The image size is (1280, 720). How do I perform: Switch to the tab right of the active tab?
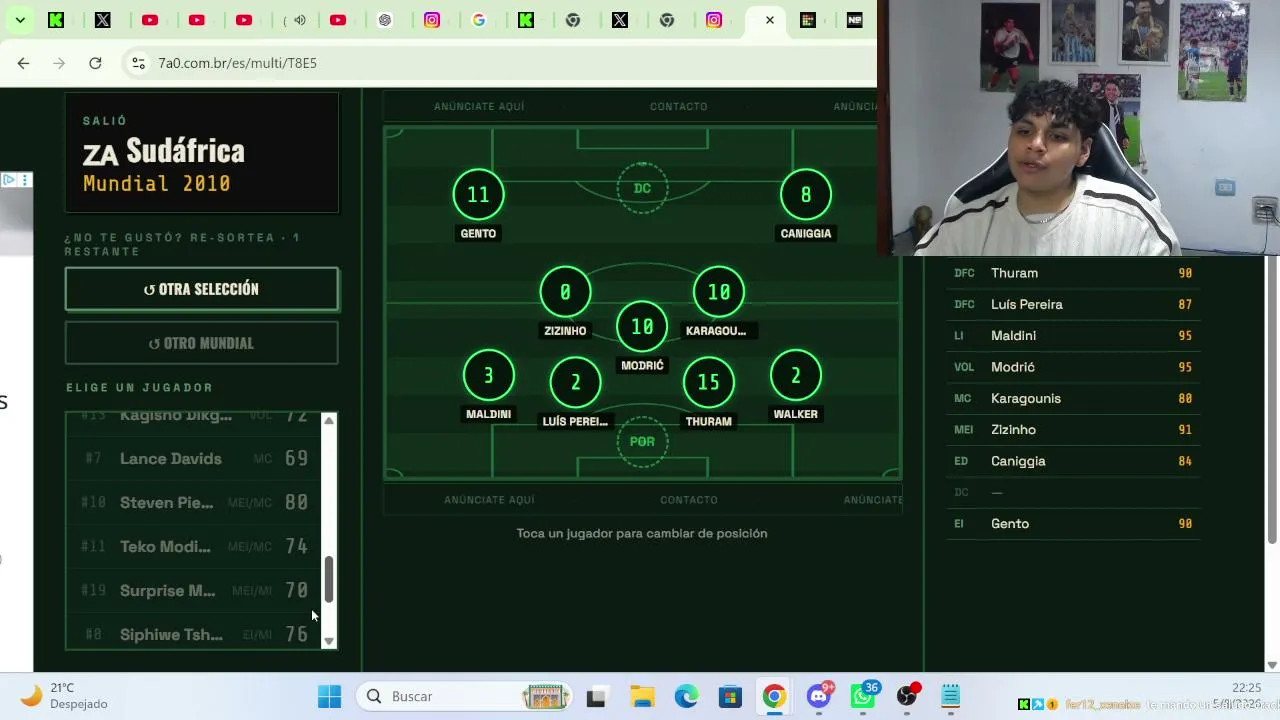click(x=808, y=20)
